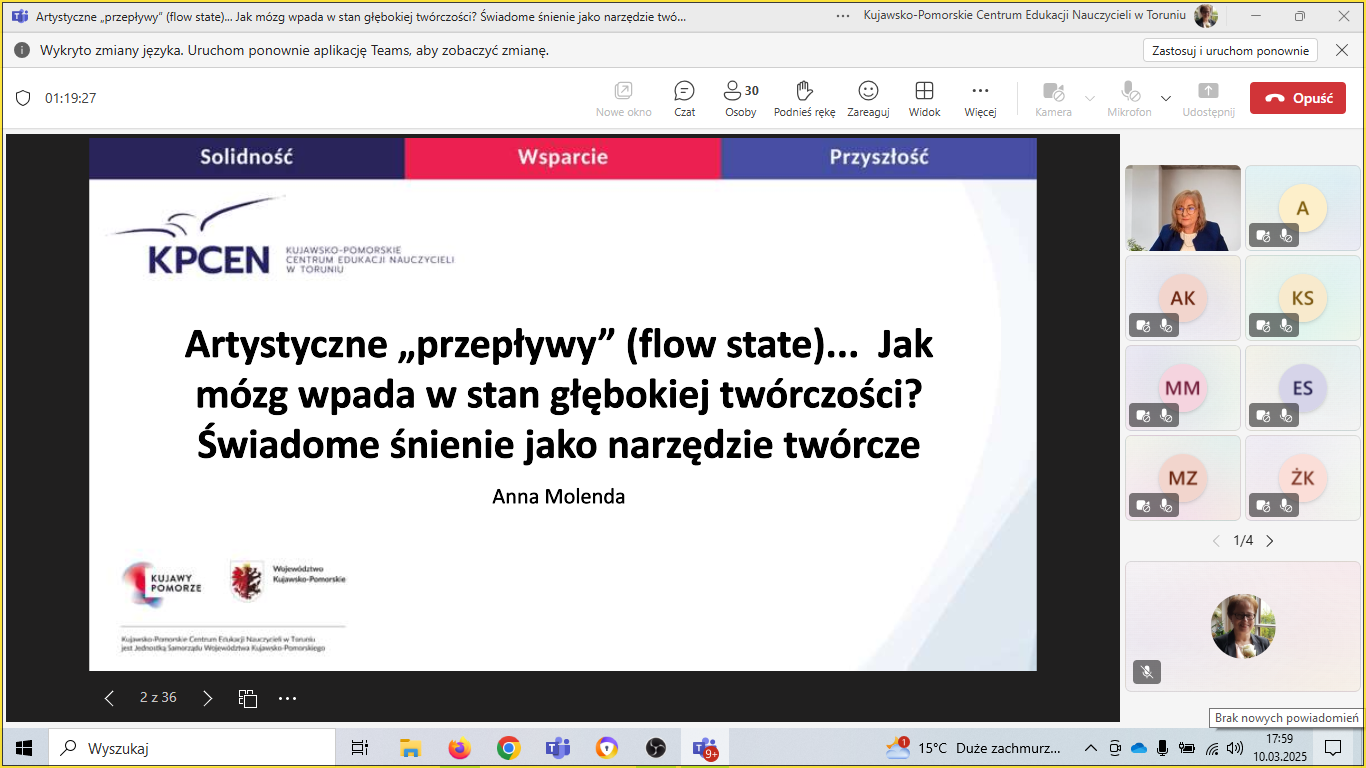Open reactions with Zareaguj

coord(868,98)
